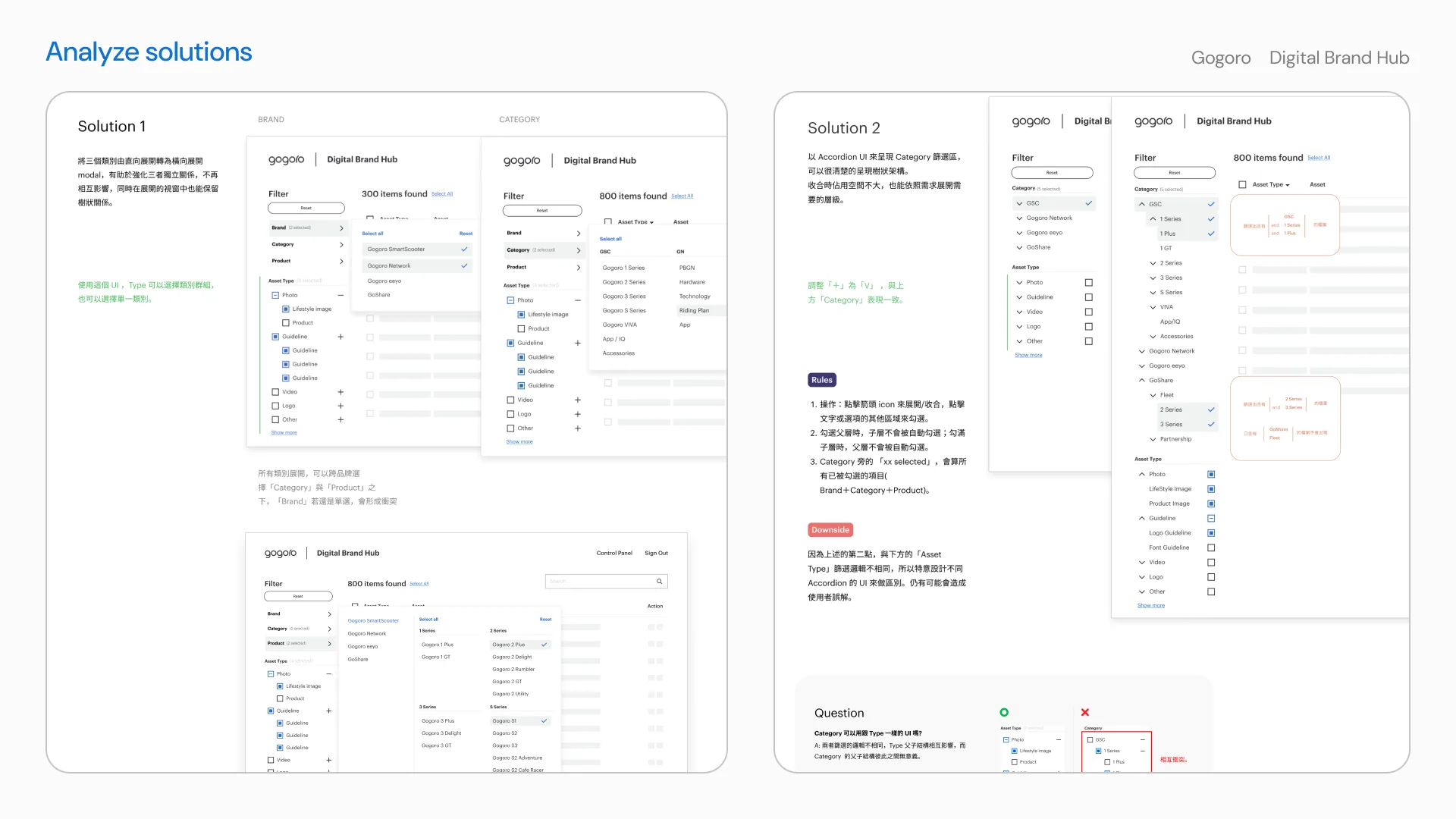Check the Product checkbox in the CATEGORY mockup
This screenshot has height=819, width=1456.
(522, 328)
